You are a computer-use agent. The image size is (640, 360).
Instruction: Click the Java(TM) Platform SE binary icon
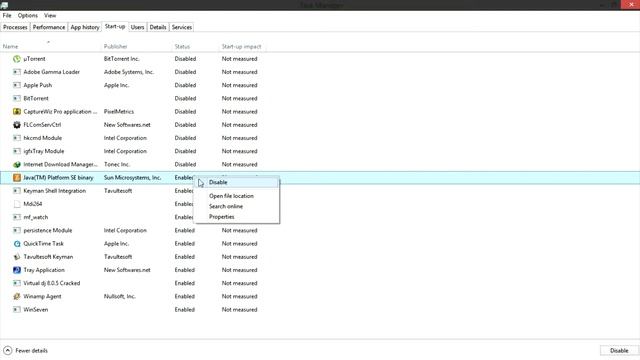tap(17, 178)
